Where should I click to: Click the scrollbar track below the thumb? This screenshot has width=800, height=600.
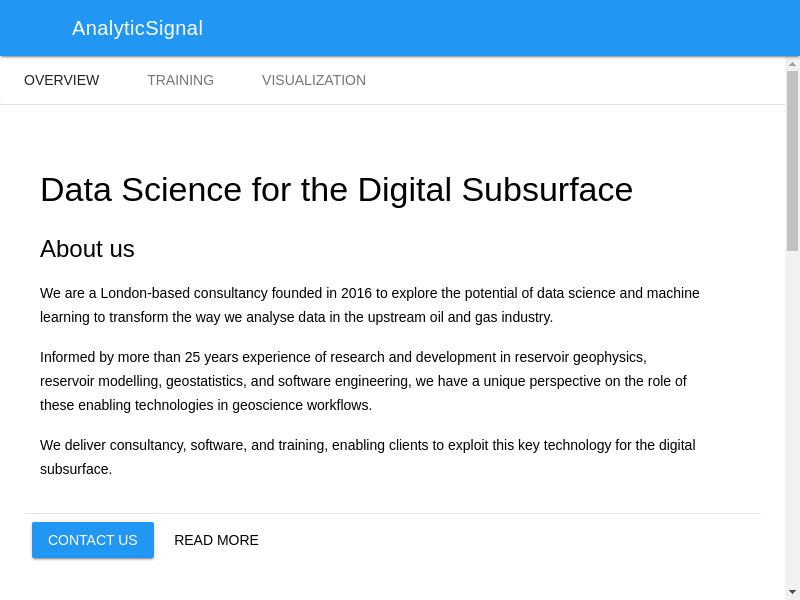tap(792, 420)
